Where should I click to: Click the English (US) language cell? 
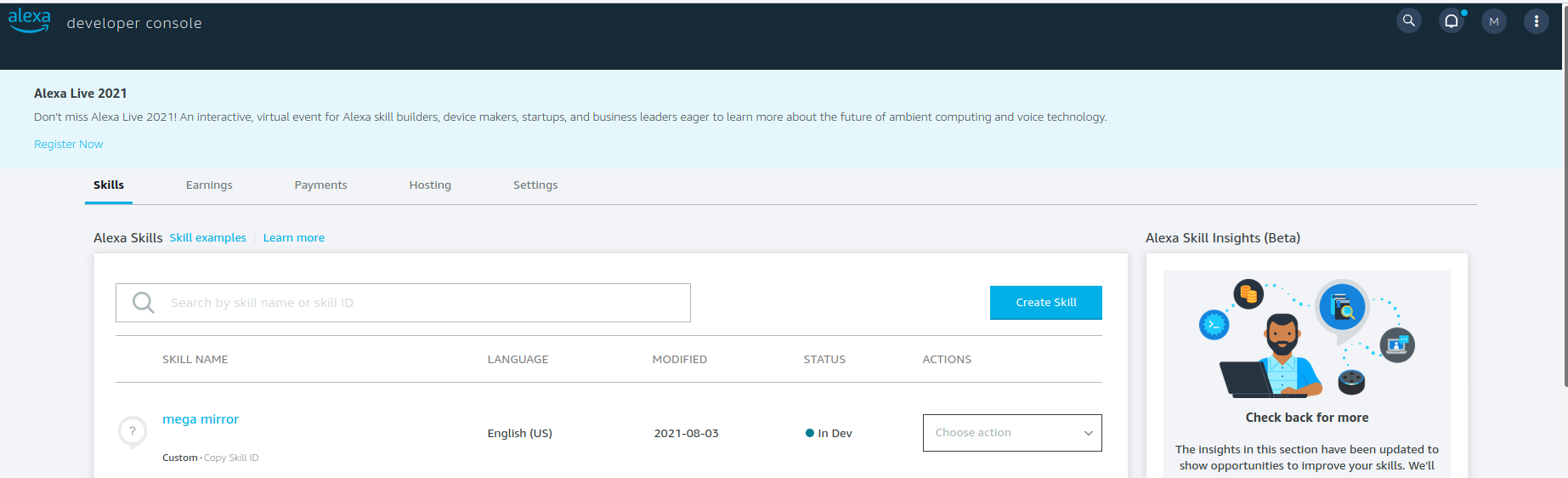point(519,433)
